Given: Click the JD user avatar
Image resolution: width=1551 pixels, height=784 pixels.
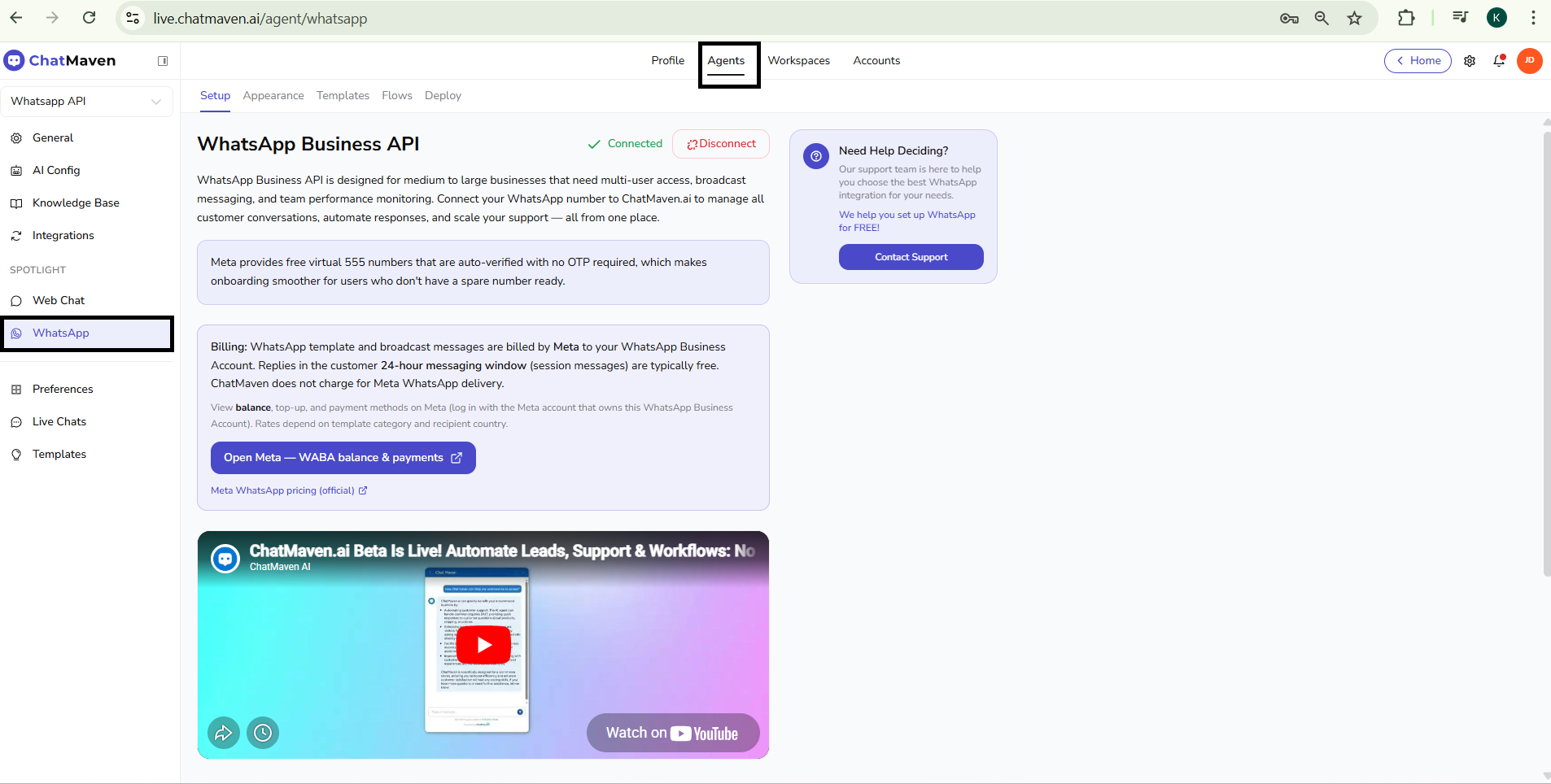Looking at the screenshot, I should [1529, 61].
